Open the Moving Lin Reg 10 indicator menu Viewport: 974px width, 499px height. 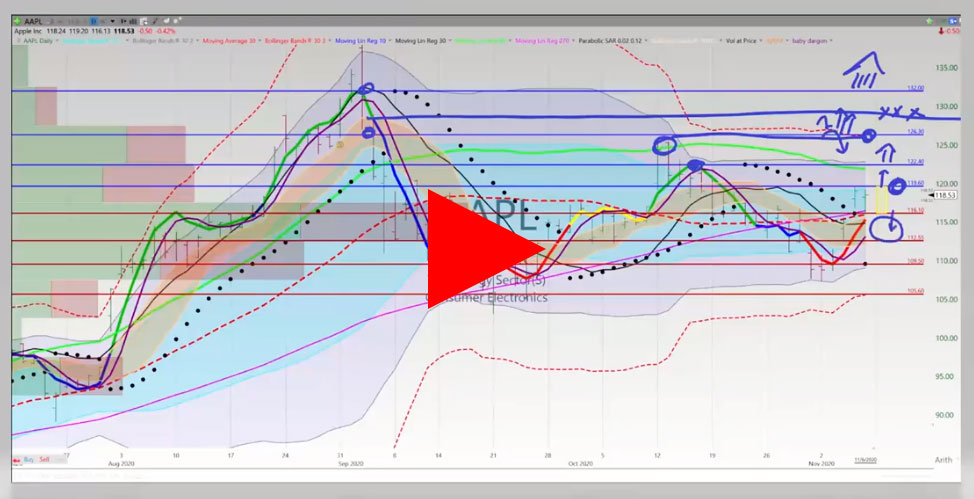click(x=363, y=41)
